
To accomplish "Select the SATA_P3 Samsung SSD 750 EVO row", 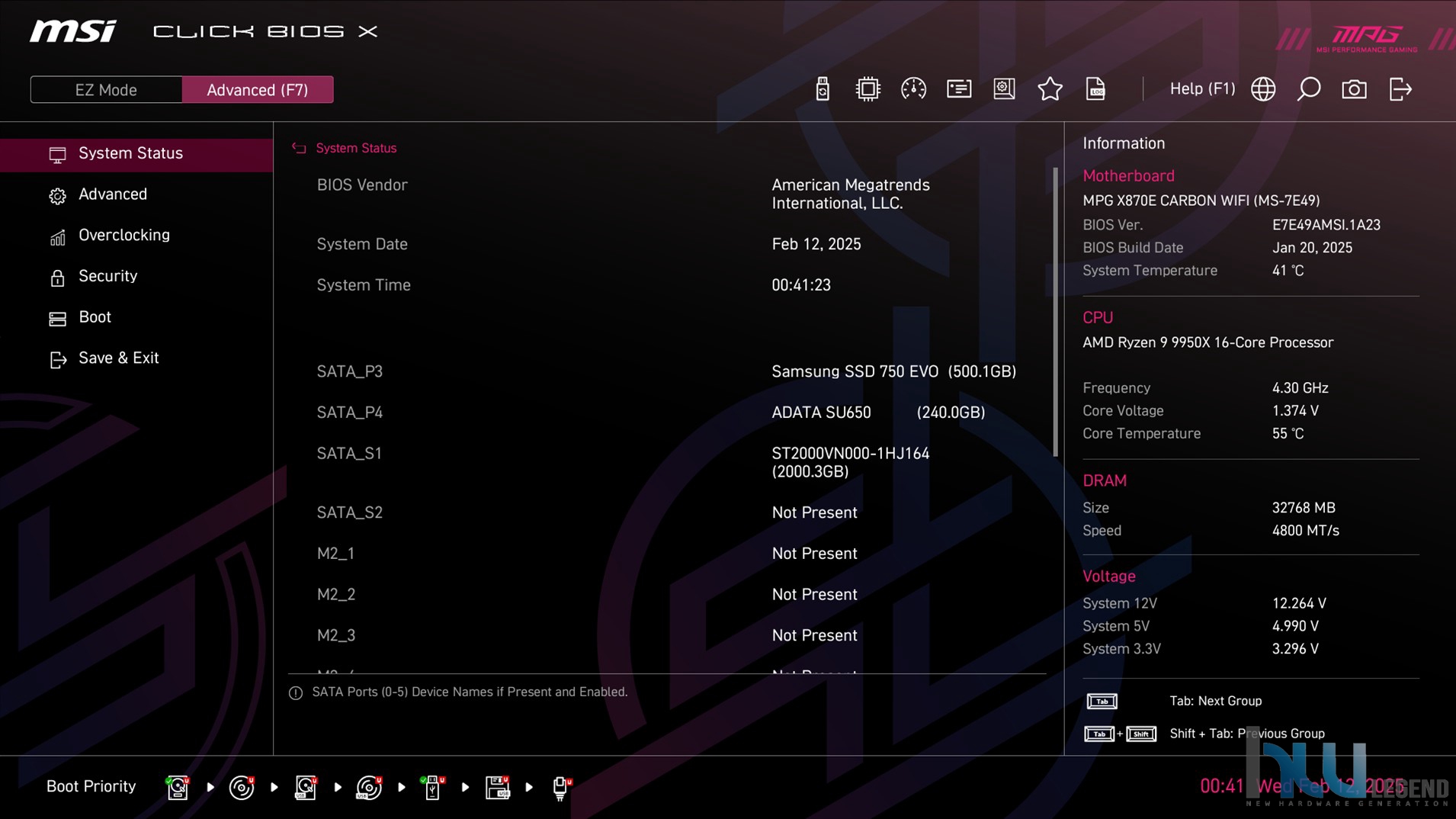I will click(667, 371).
